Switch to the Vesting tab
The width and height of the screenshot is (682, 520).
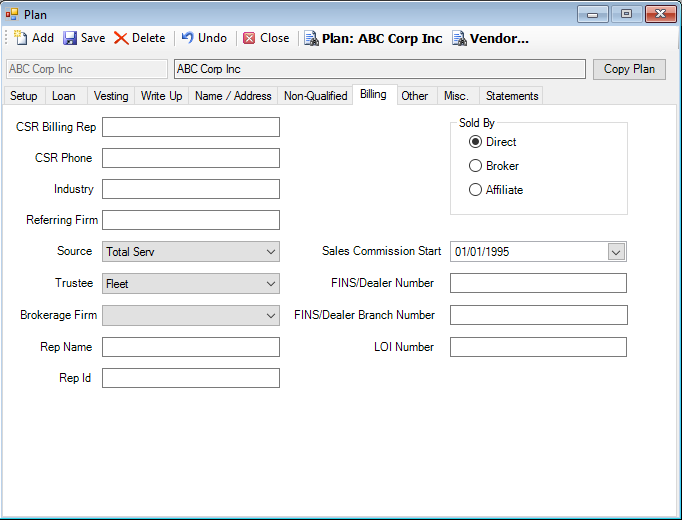point(111,96)
